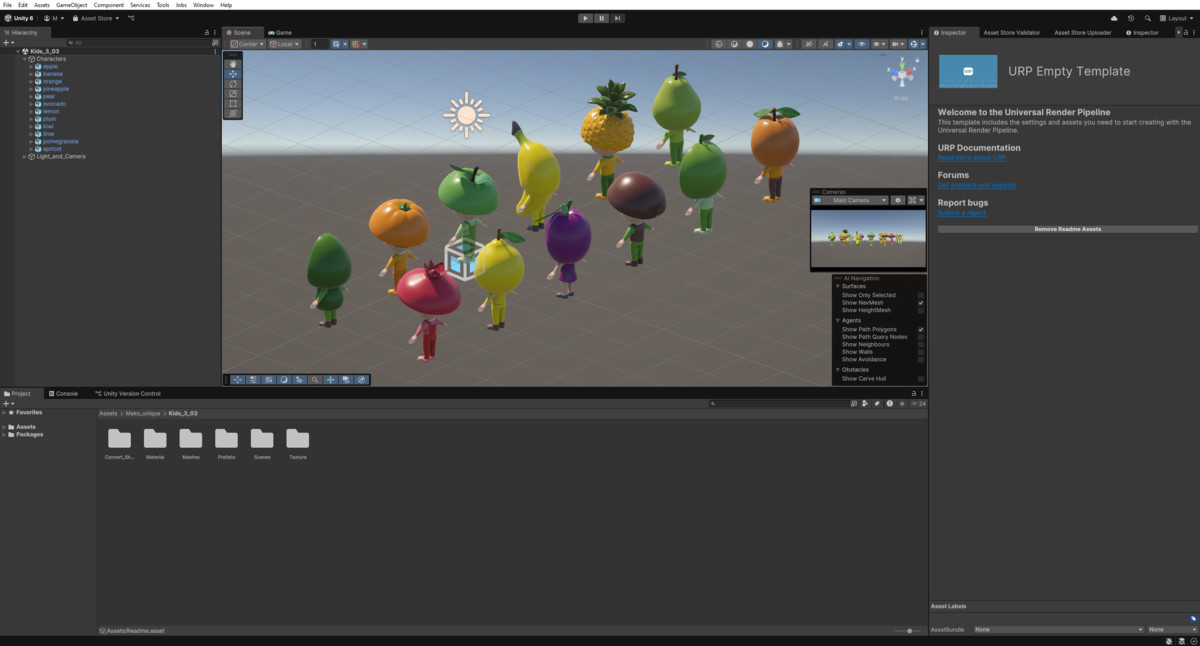Image resolution: width=1200 pixels, height=646 pixels.
Task: Open the Window menu
Action: click(x=203, y=5)
